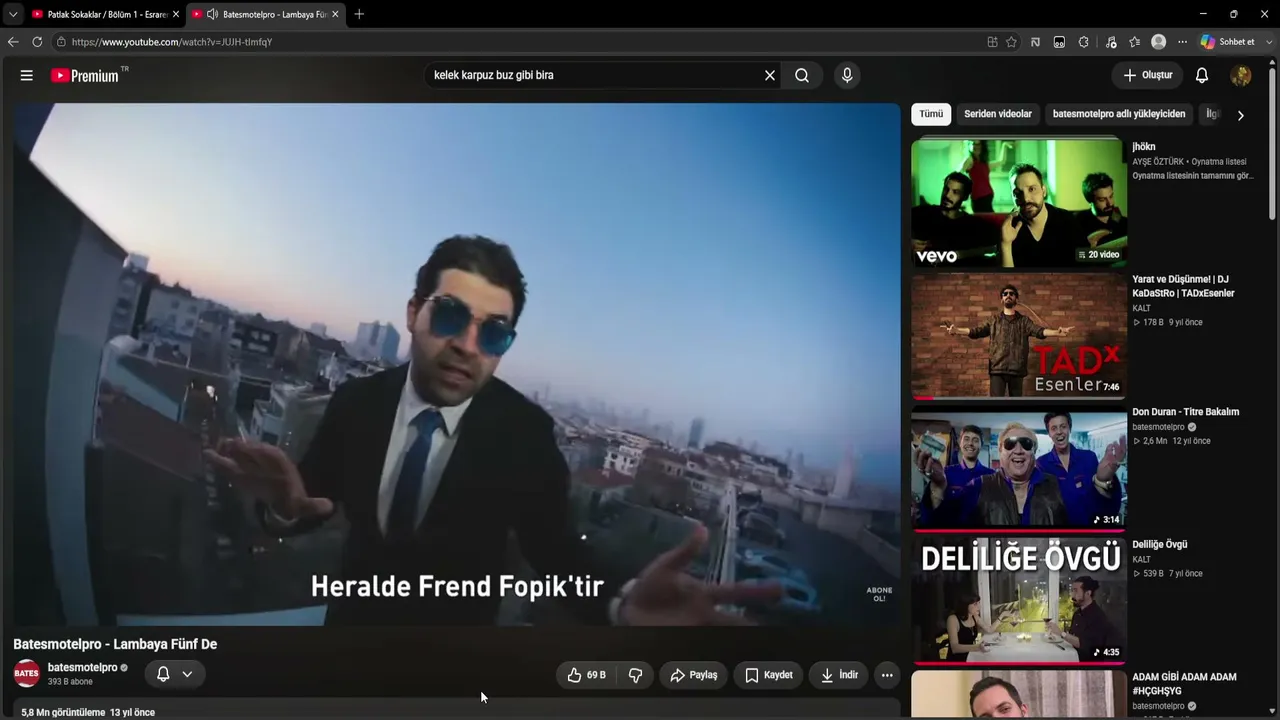Viewport: 1280px width, 720px height.
Task: Dislike the video with thumbs down
Action: pos(635,675)
